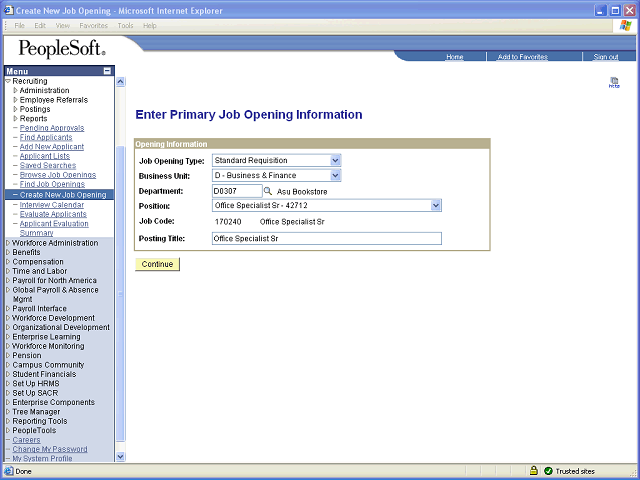Open the Tools menu
The height and width of the screenshot is (480, 640).
pyautogui.click(x=125, y=26)
